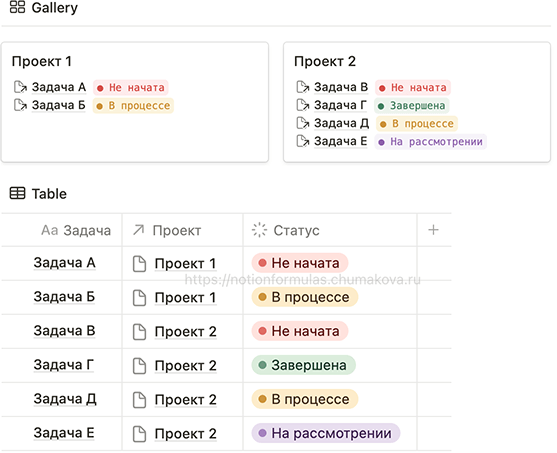Open the Проект 1 gallery card title

point(42,61)
